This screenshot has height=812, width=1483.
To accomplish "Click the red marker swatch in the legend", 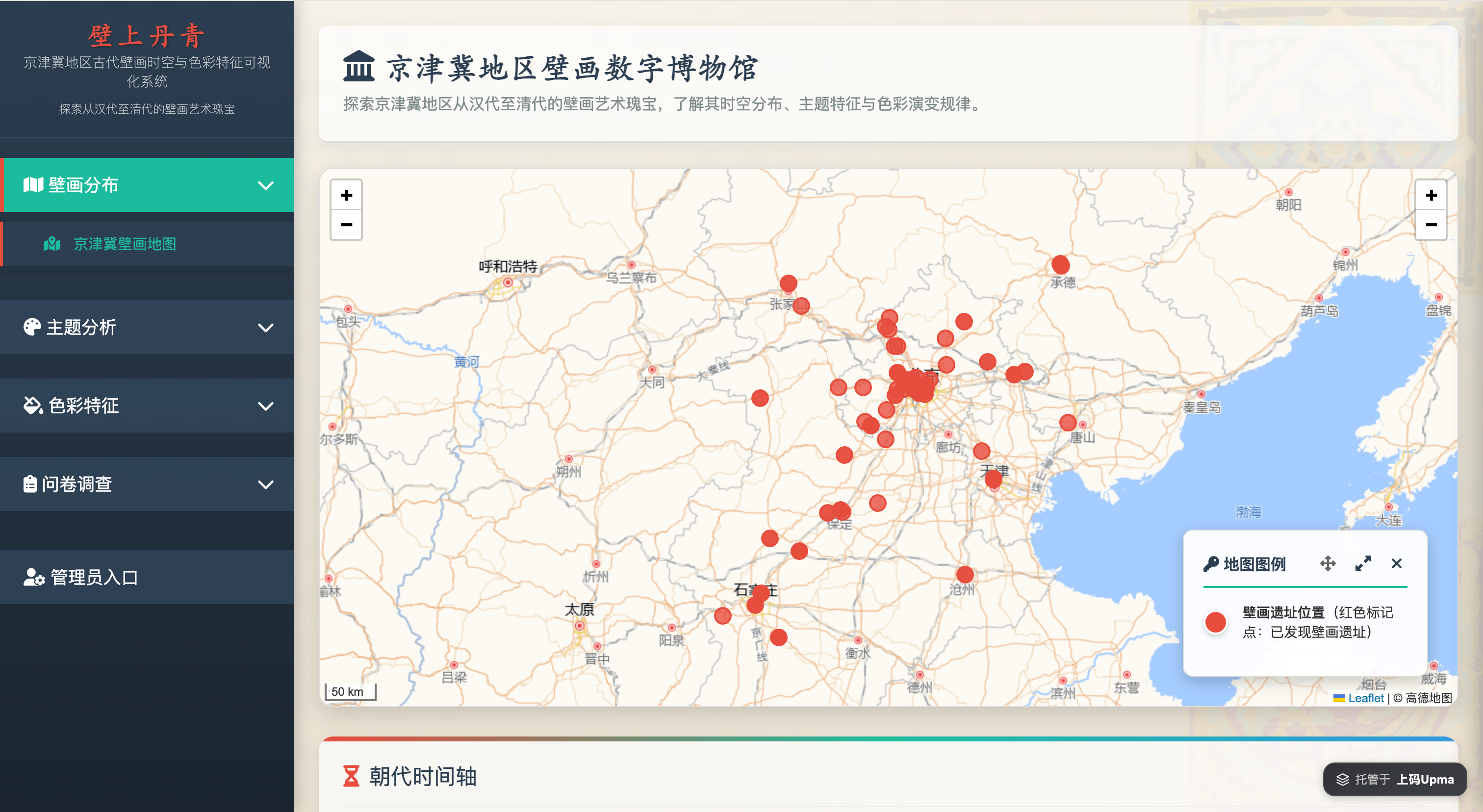I will (1215, 622).
